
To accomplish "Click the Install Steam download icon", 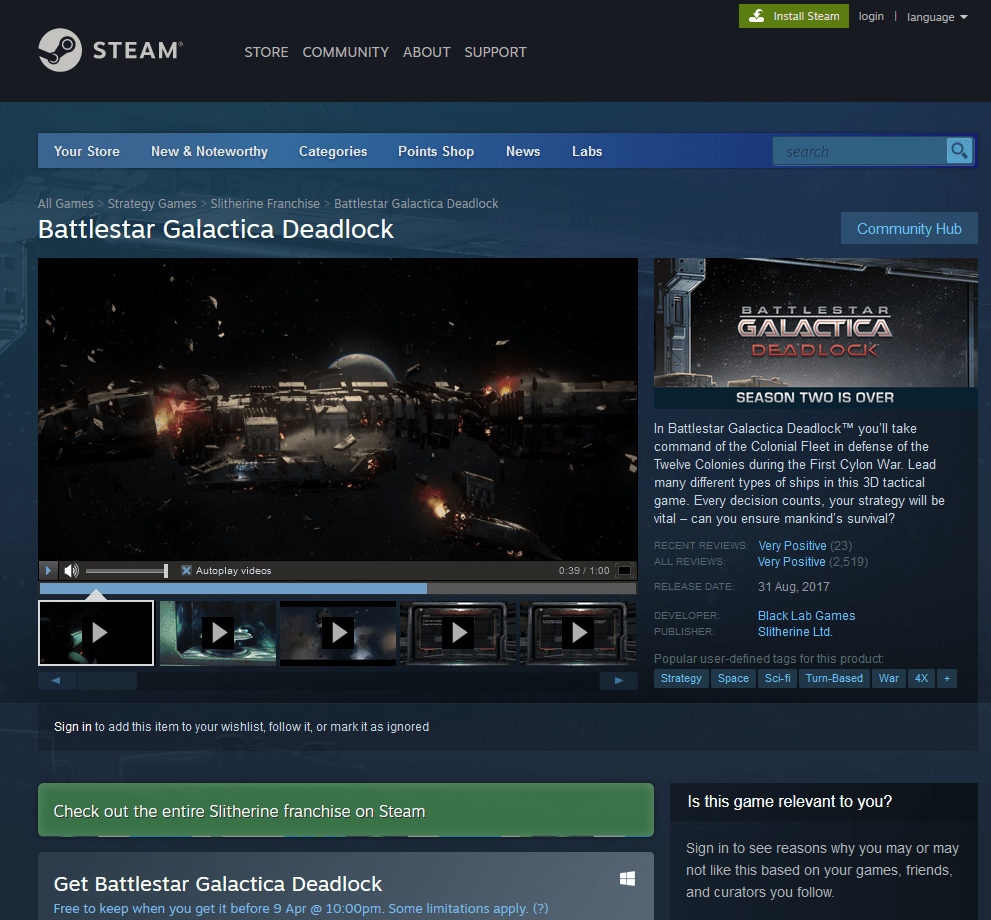I will (x=757, y=16).
